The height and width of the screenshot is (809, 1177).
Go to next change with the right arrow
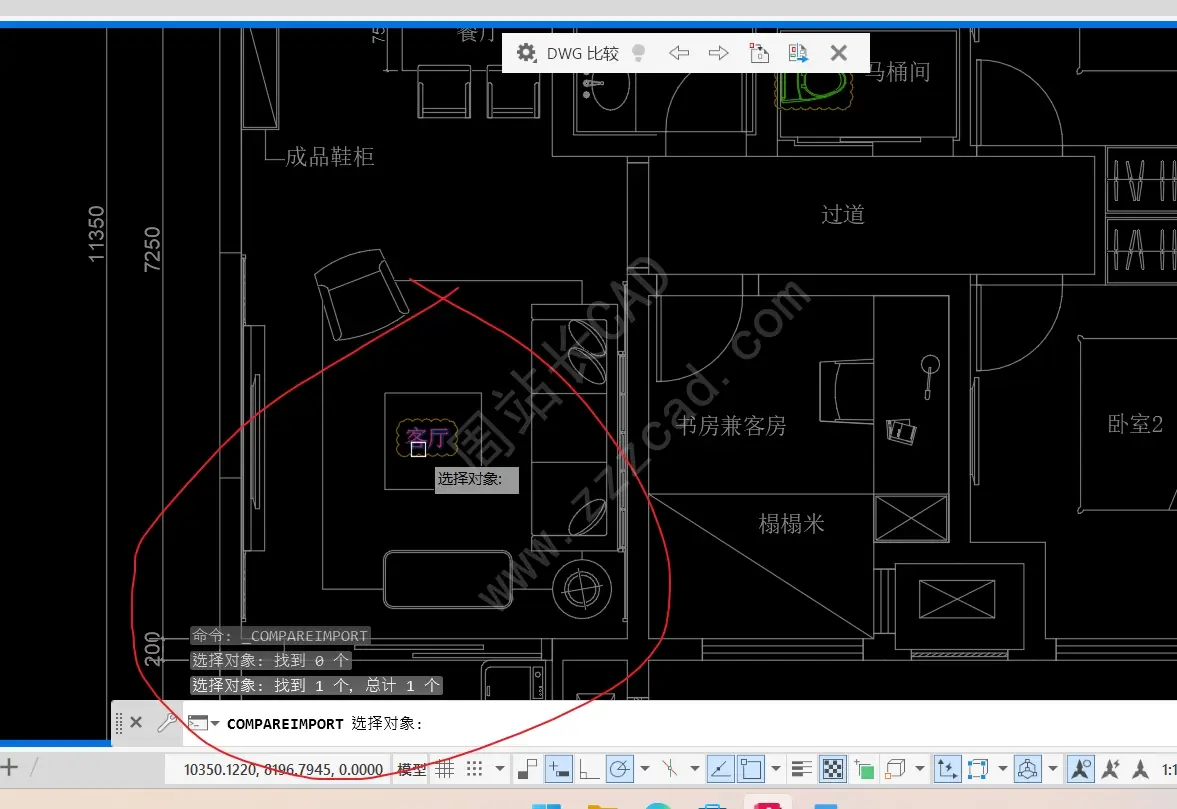coord(718,53)
